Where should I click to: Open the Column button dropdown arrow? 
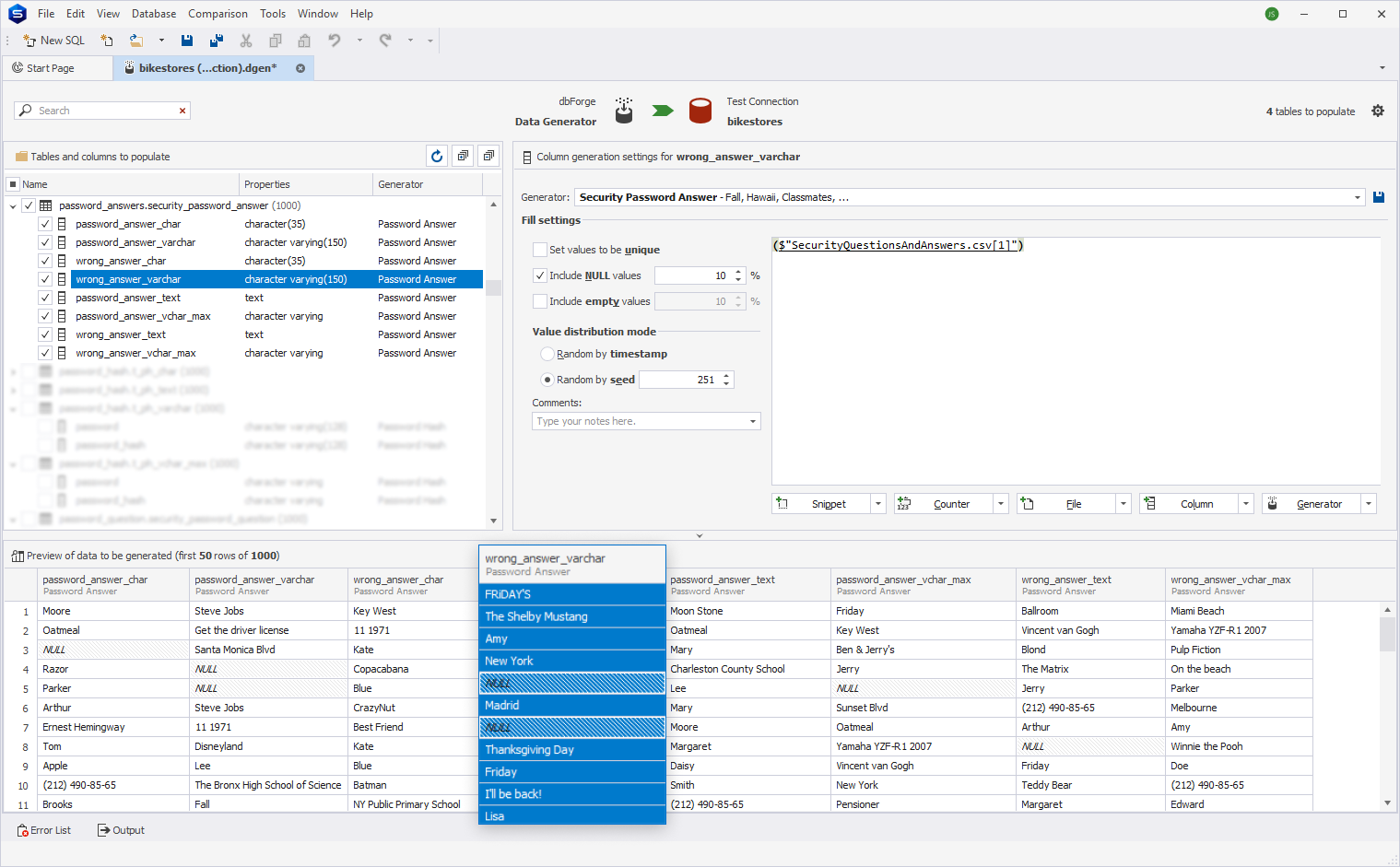(1246, 504)
